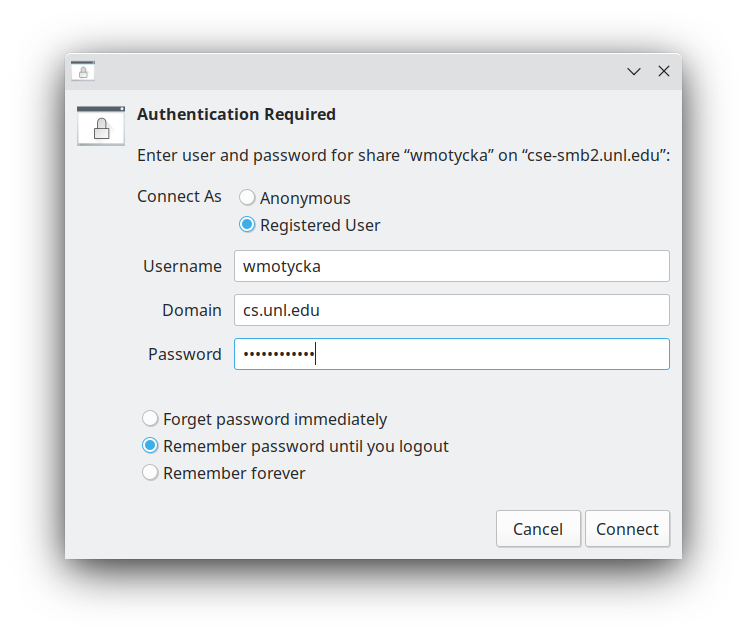
Task: Click the Authentication Required heading
Action: click(236, 114)
